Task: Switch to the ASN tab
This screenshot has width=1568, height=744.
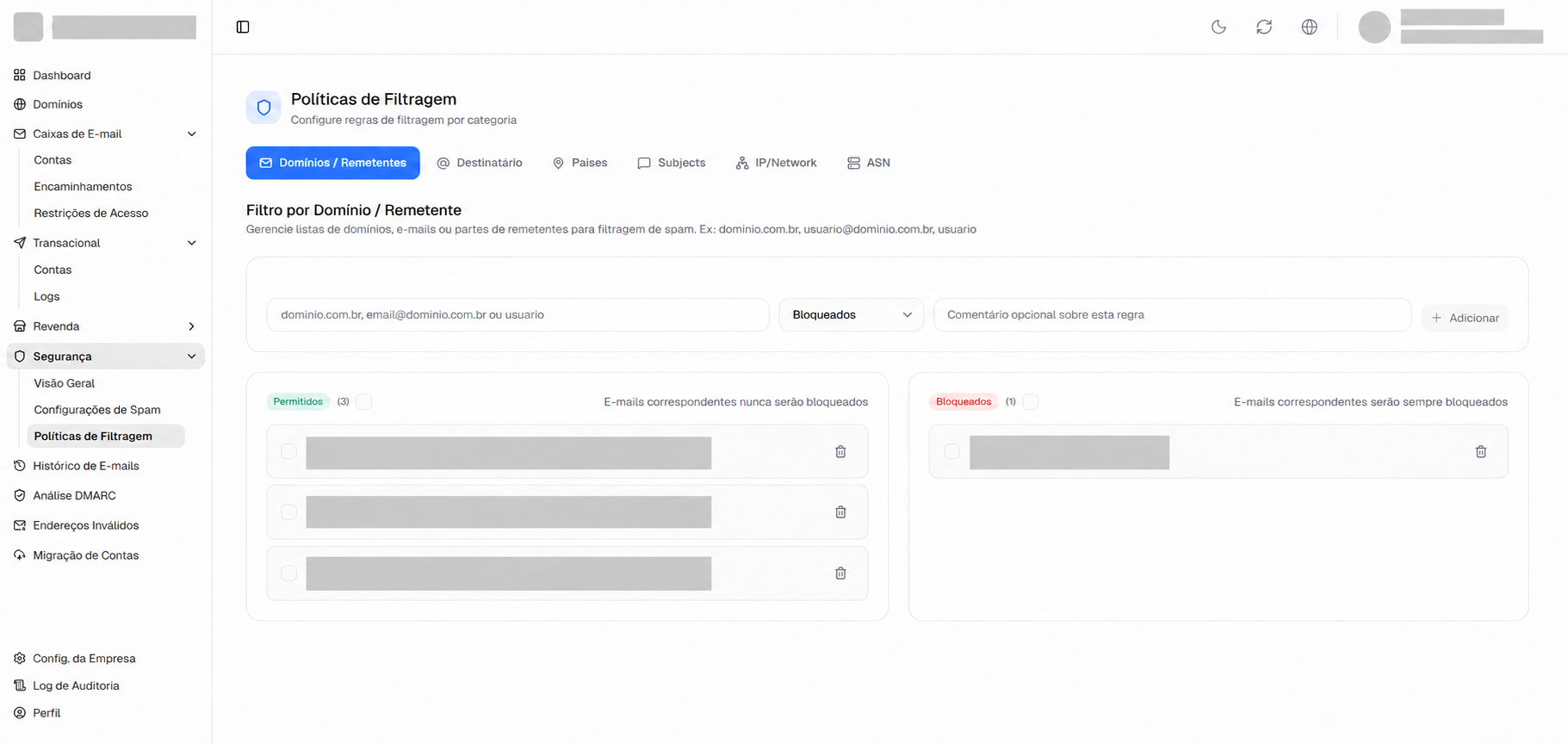Action: point(869,163)
